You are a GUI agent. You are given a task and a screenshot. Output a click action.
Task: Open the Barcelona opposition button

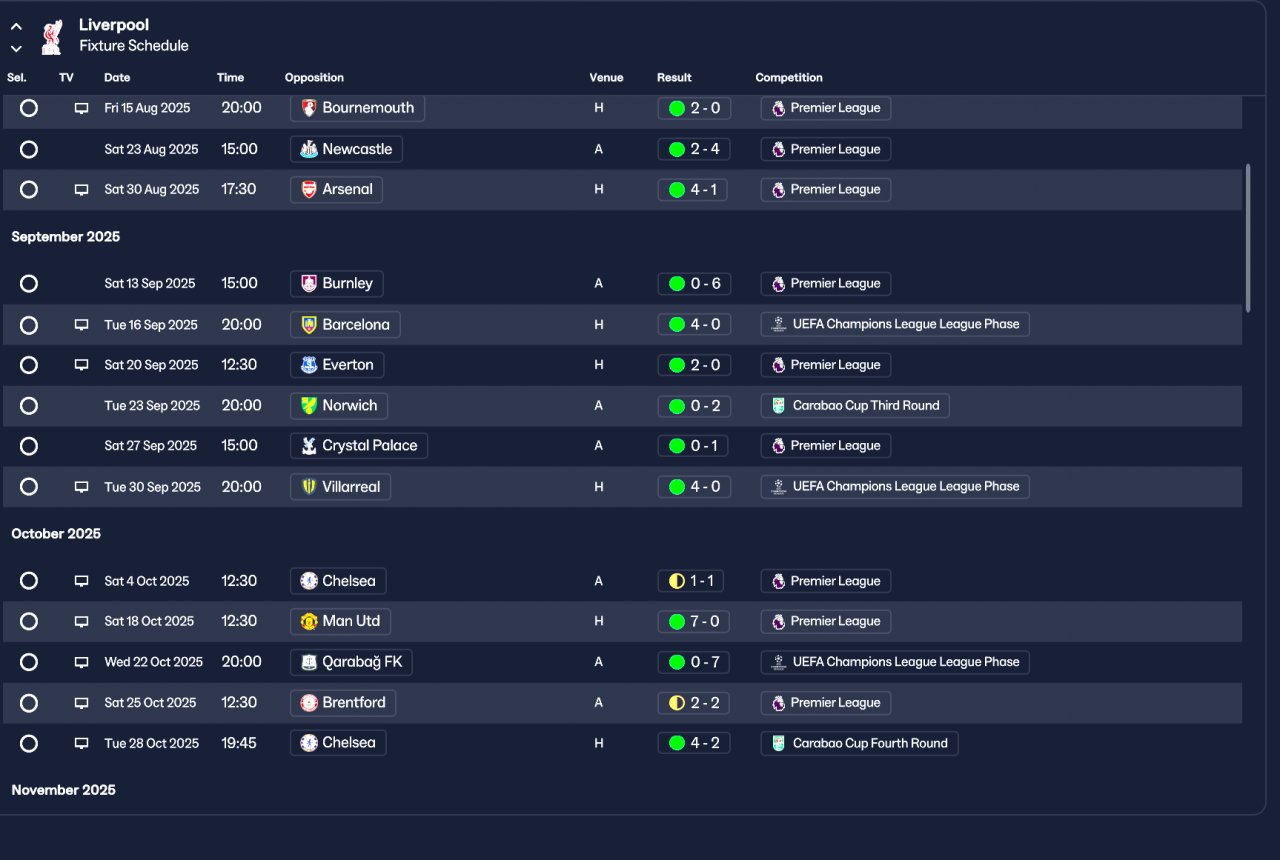(345, 325)
